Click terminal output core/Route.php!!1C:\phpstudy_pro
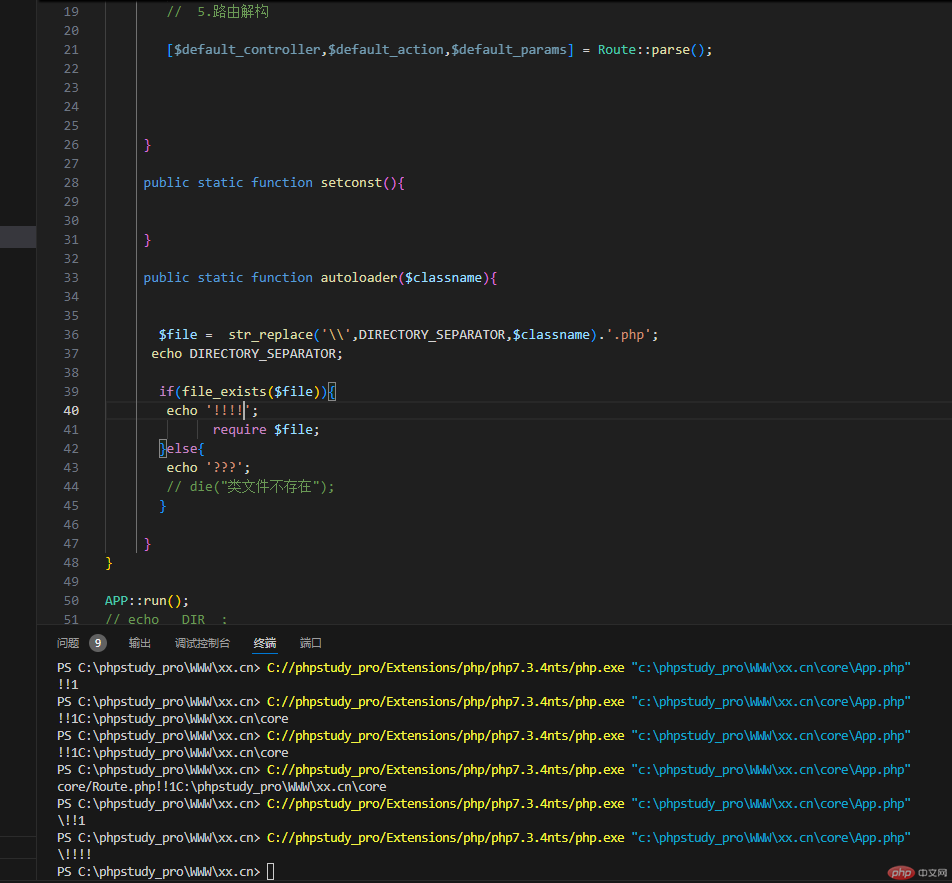The image size is (952, 883). [x=222, y=786]
